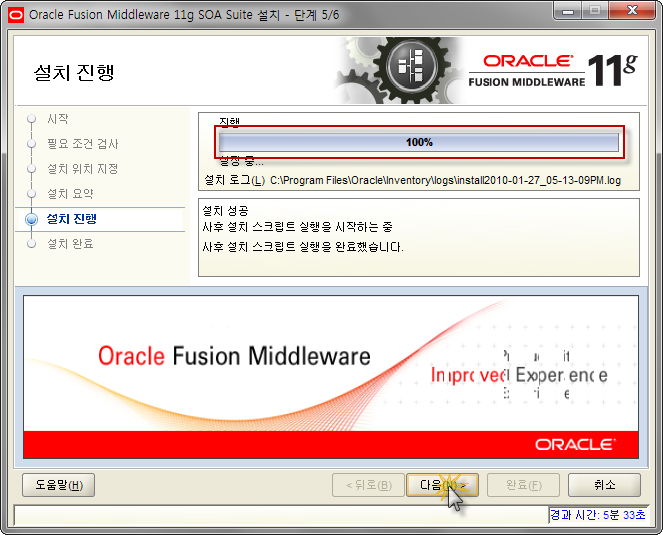Click the 경과 시간 elapsed time status
Screen dimensions: 663x535
coord(597,515)
